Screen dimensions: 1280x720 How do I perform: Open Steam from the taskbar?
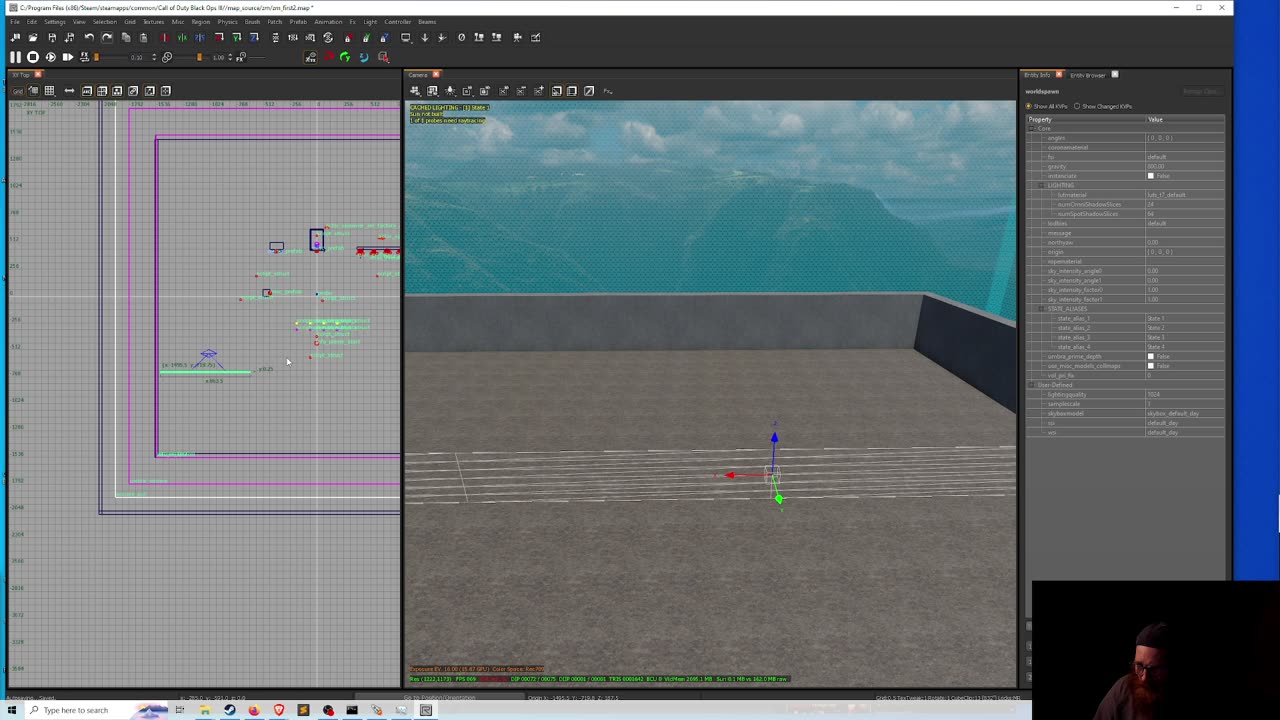230,710
